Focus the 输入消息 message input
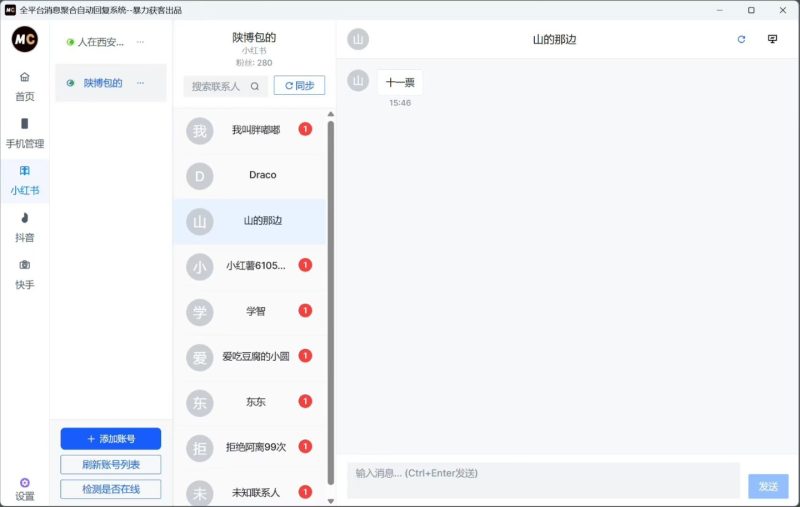Image resolution: width=800 pixels, height=507 pixels. (543, 480)
